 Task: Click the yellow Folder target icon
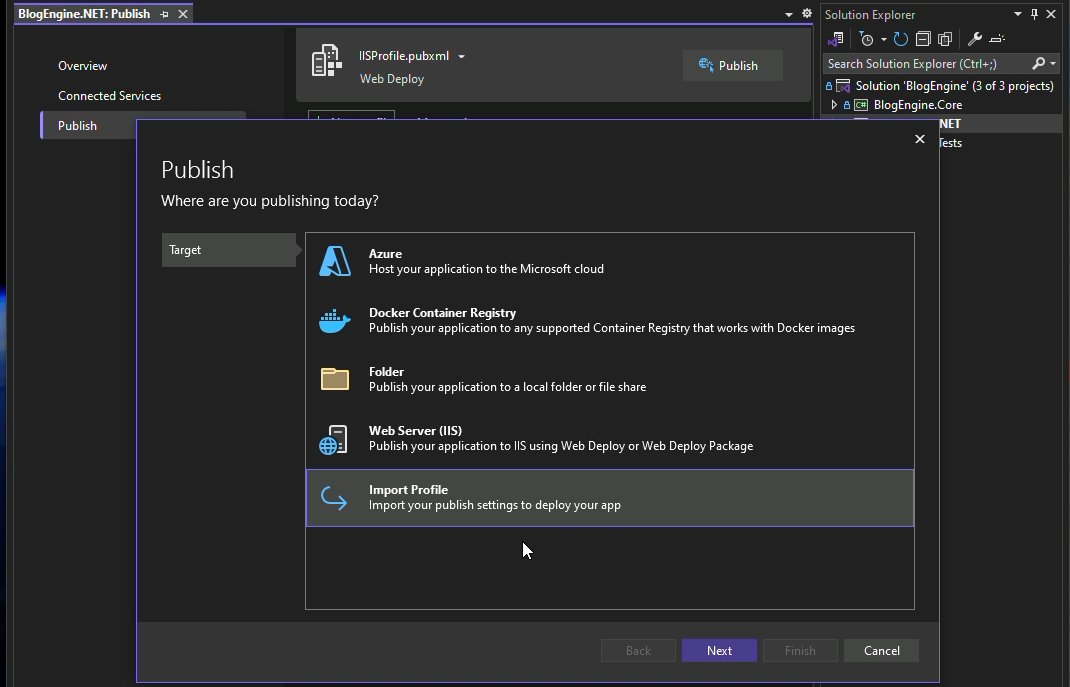(x=335, y=379)
